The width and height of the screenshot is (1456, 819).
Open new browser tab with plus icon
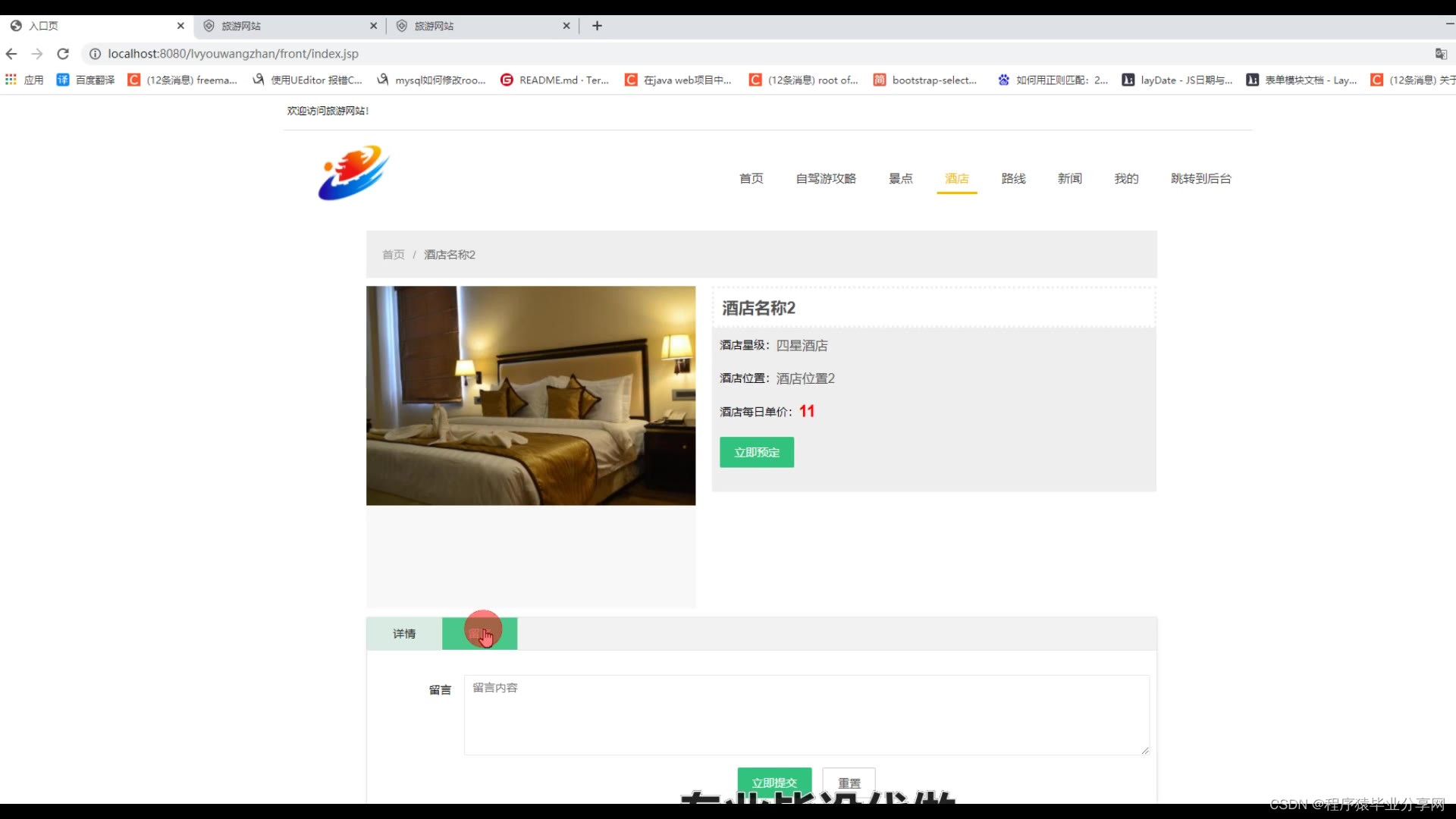pos(597,26)
